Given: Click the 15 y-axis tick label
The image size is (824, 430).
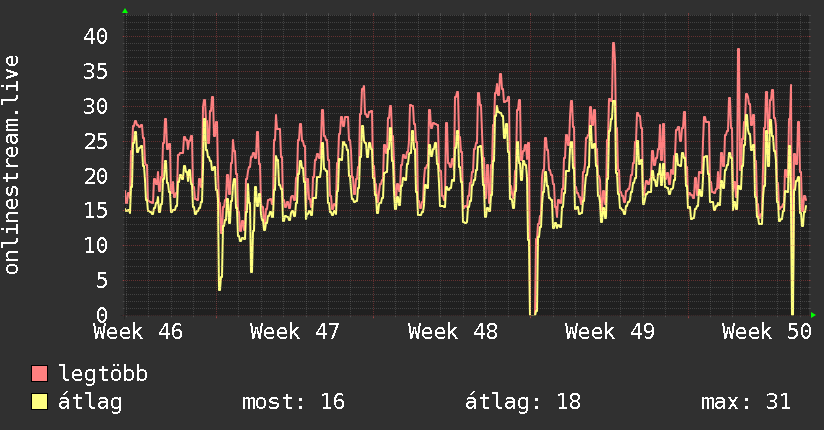Looking at the screenshot, I should (x=96, y=211).
